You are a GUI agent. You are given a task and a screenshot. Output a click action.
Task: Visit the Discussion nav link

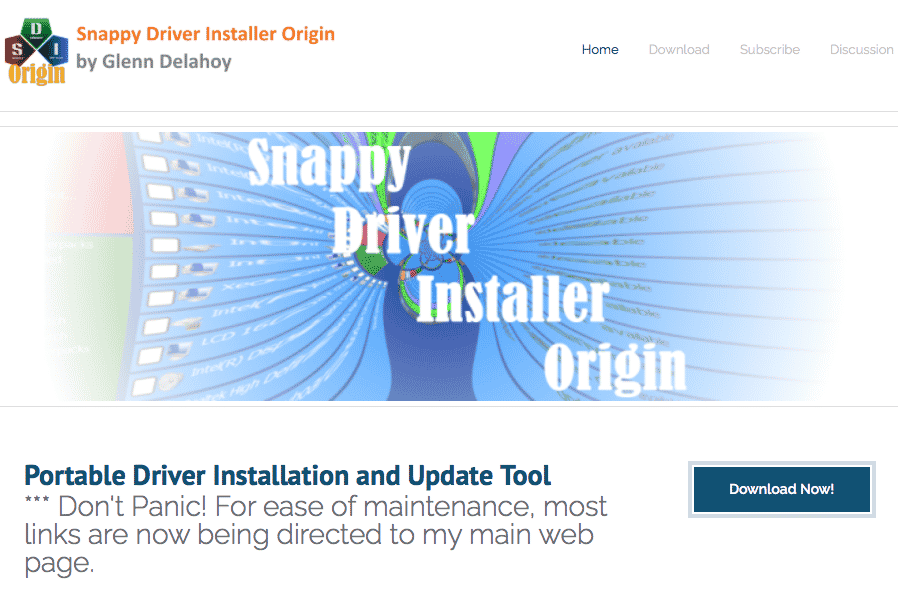point(861,50)
